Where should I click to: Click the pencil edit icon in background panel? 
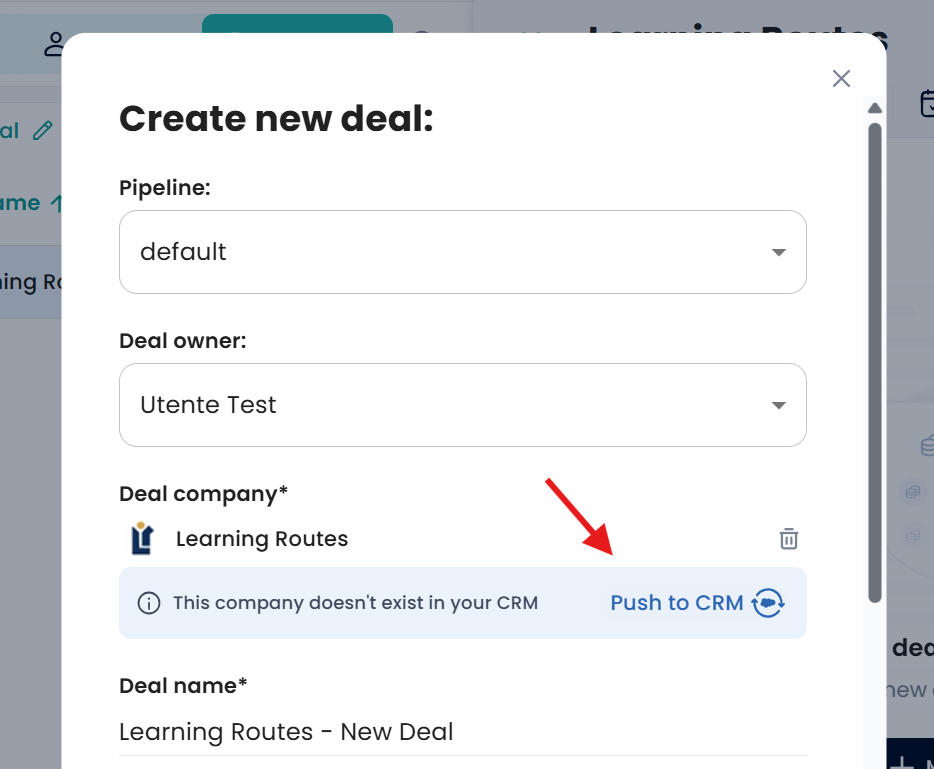(42, 130)
